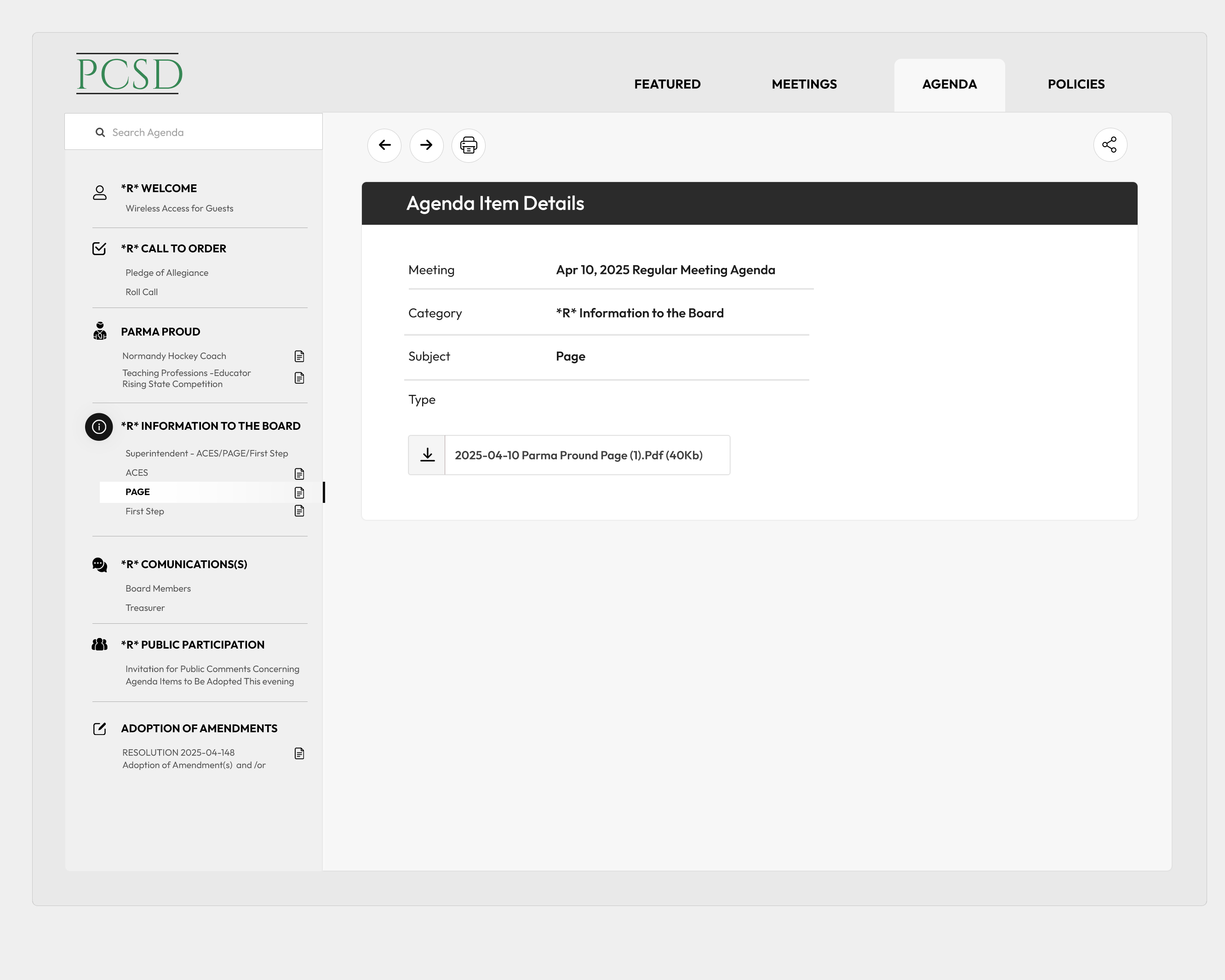The image size is (1225, 980).
Task: Click the chat bubble icon beside Communications
Action: (99, 564)
